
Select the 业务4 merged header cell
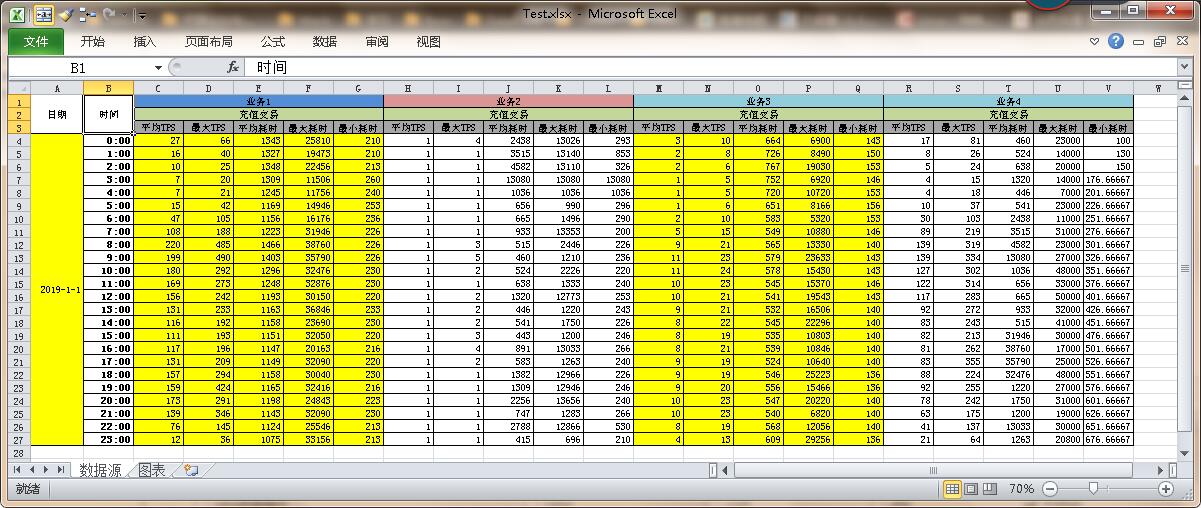pyautogui.click(x=1008, y=101)
